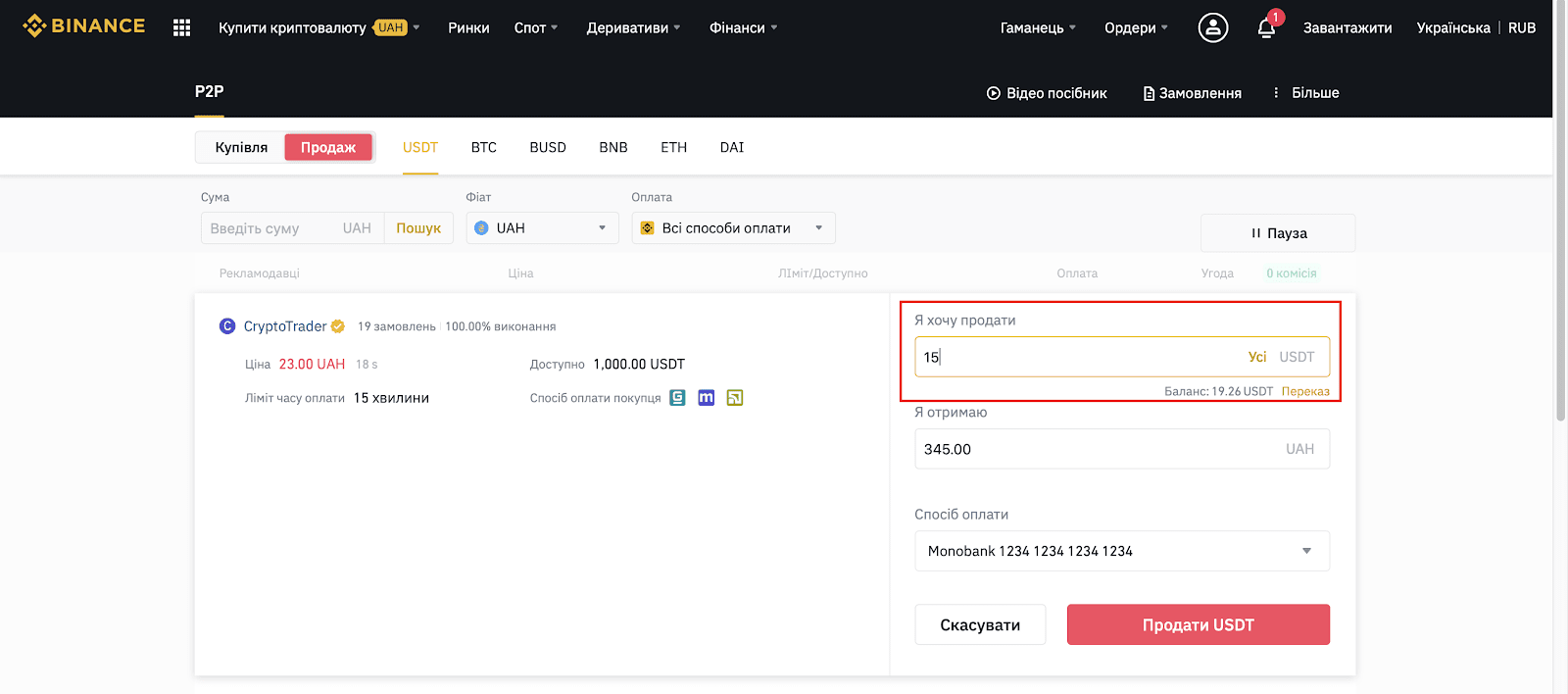Switch to the Продаж tab
The width and height of the screenshot is (1568, 694).
point(328,147)
